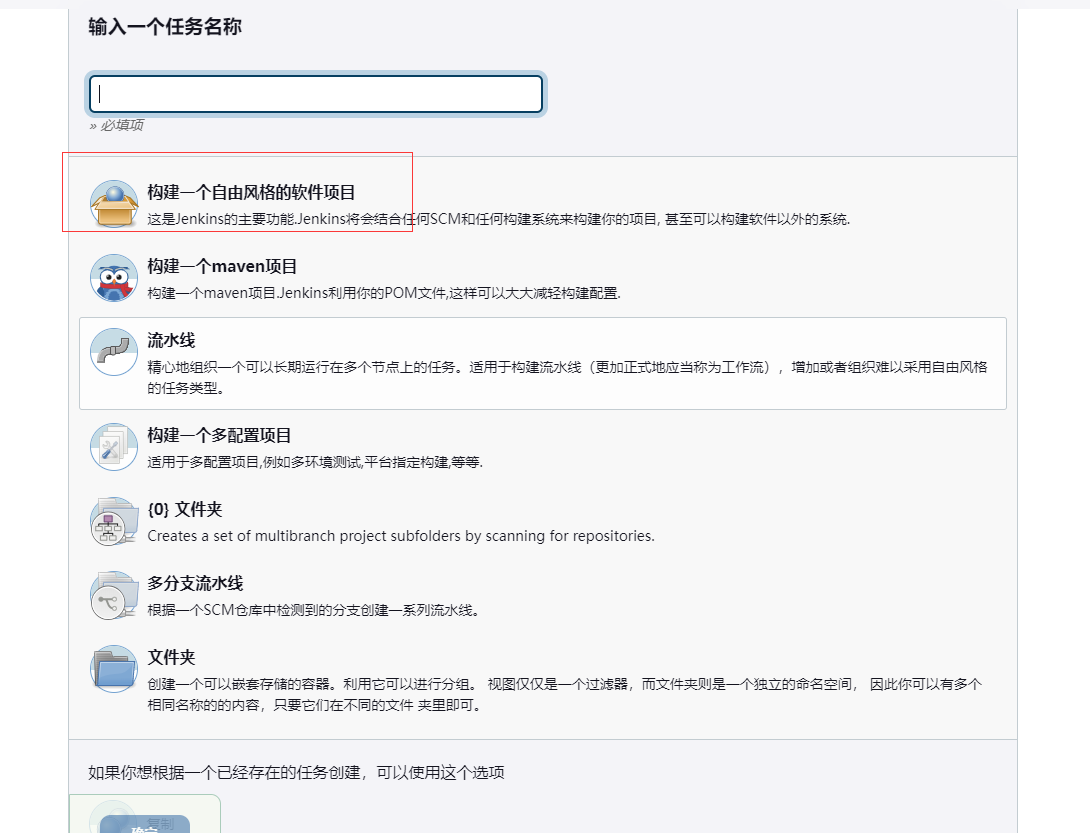The height and width of the screenshot is (833, 1090).
Task: Click the Freestyle project box icon
Action: point(114,204)
